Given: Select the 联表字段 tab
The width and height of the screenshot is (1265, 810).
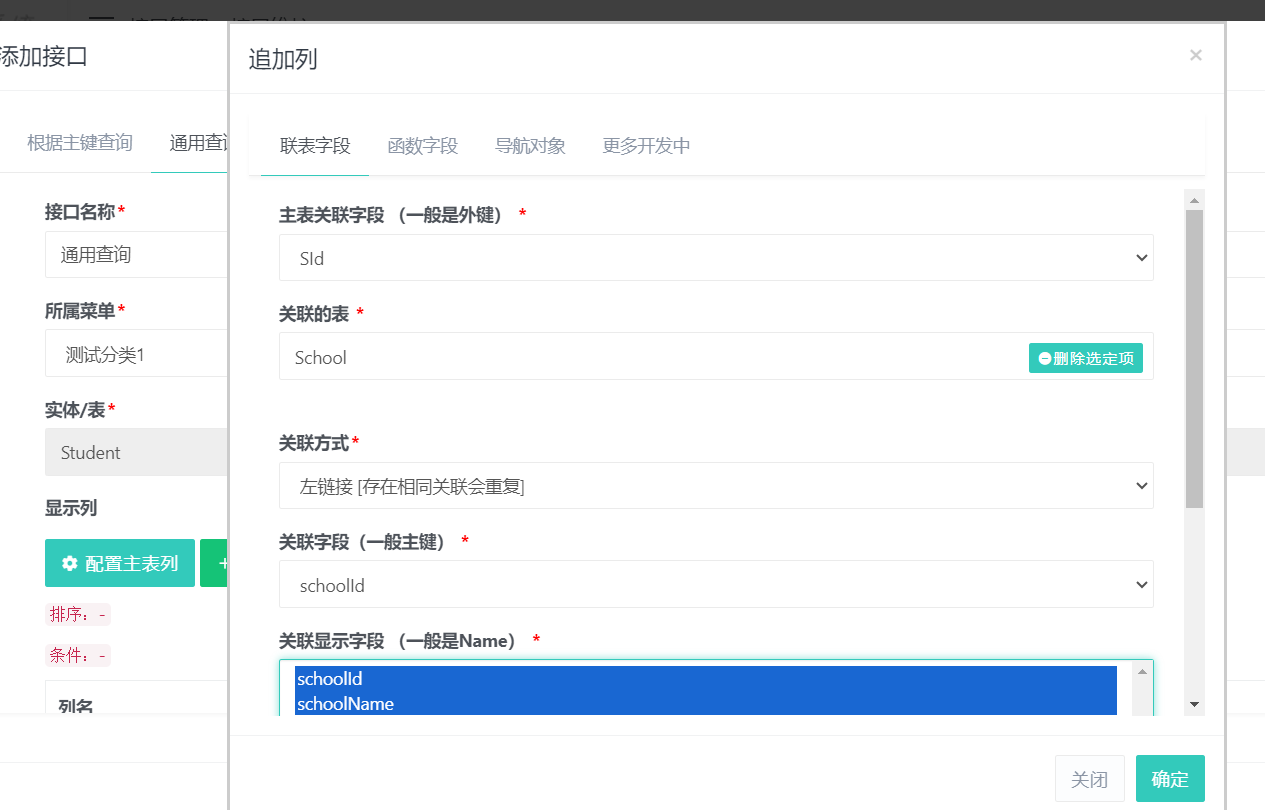Looking at the screenshot, I should pos(314,145).
